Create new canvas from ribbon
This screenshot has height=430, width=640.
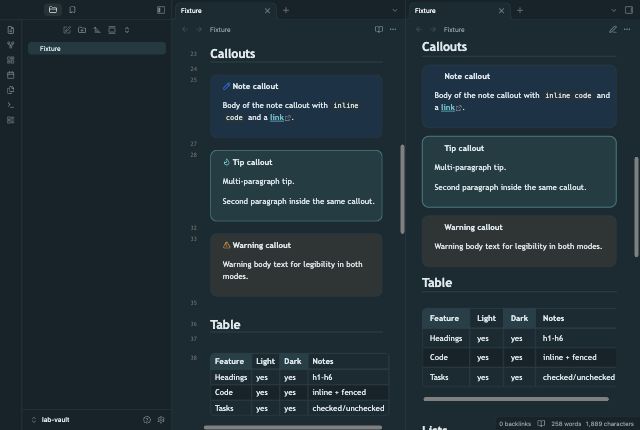pos(11,60)
